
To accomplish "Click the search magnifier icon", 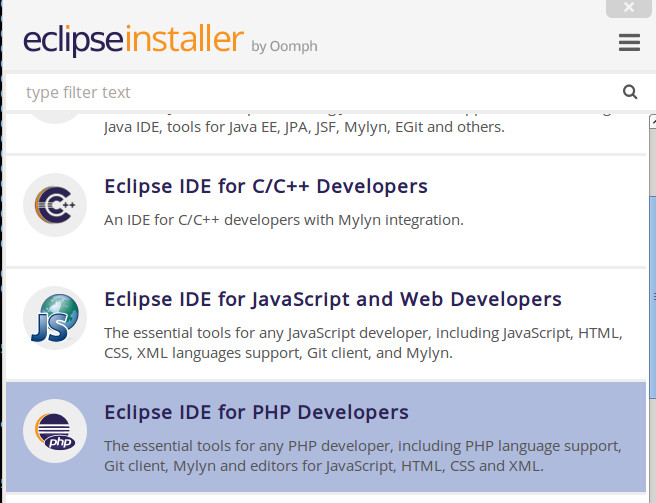I will pyautogui.click(x=630, y=92).
